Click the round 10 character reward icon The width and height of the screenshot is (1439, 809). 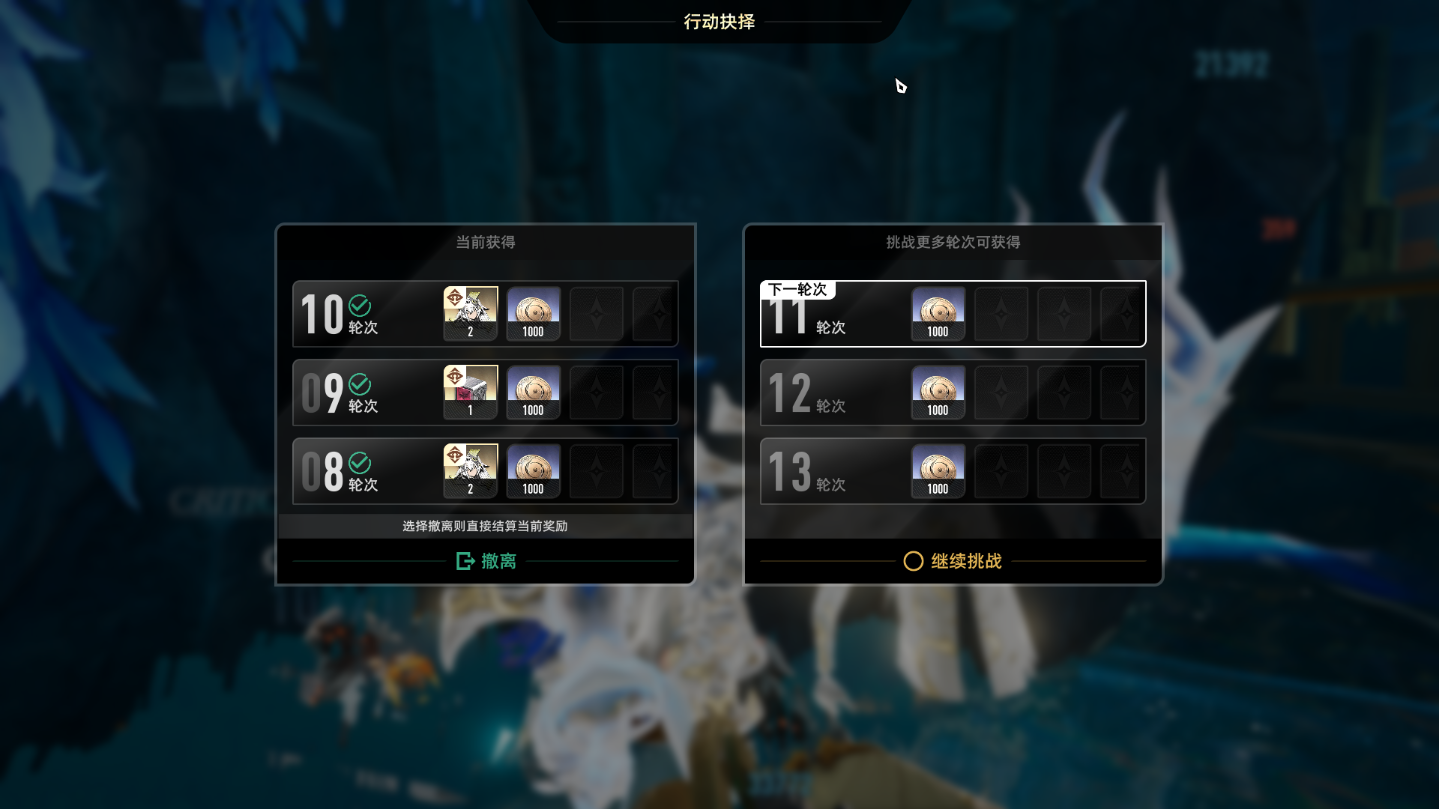(x=470, y=314)
